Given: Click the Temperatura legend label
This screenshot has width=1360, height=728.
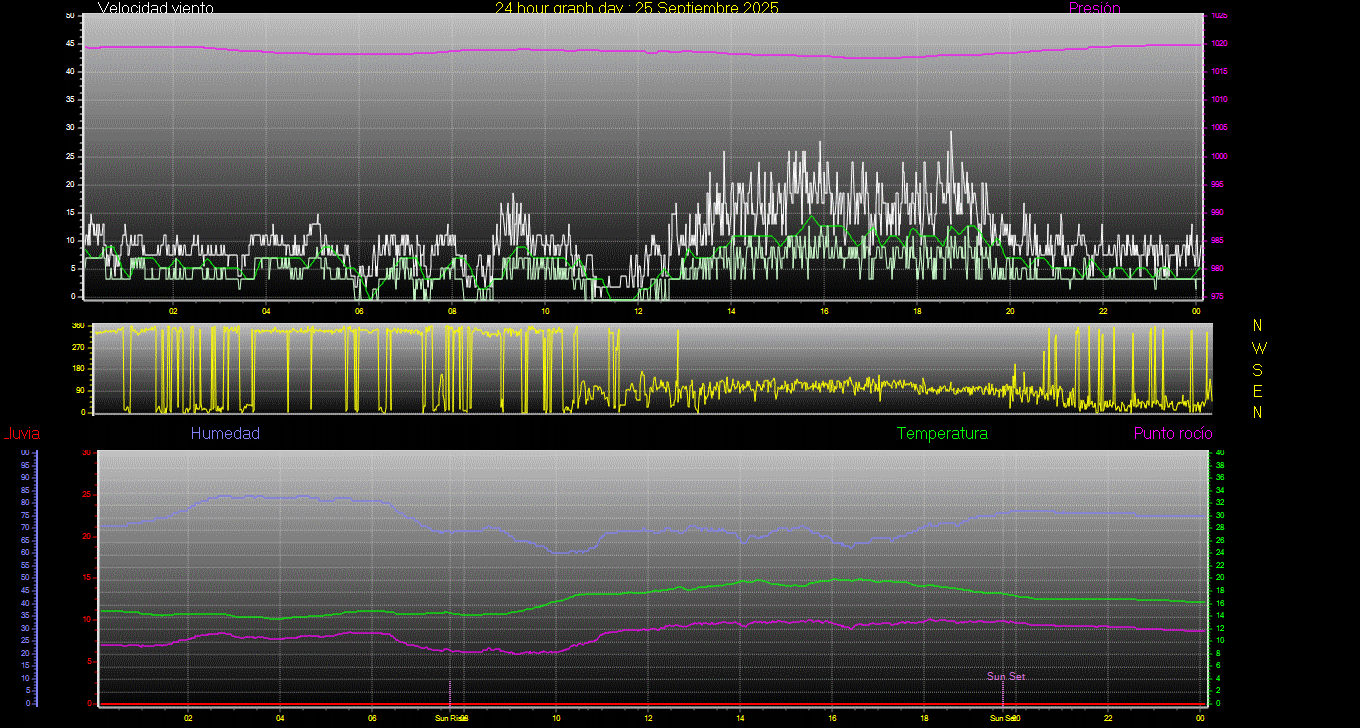Looking at the screenshot, I should 942,434.
